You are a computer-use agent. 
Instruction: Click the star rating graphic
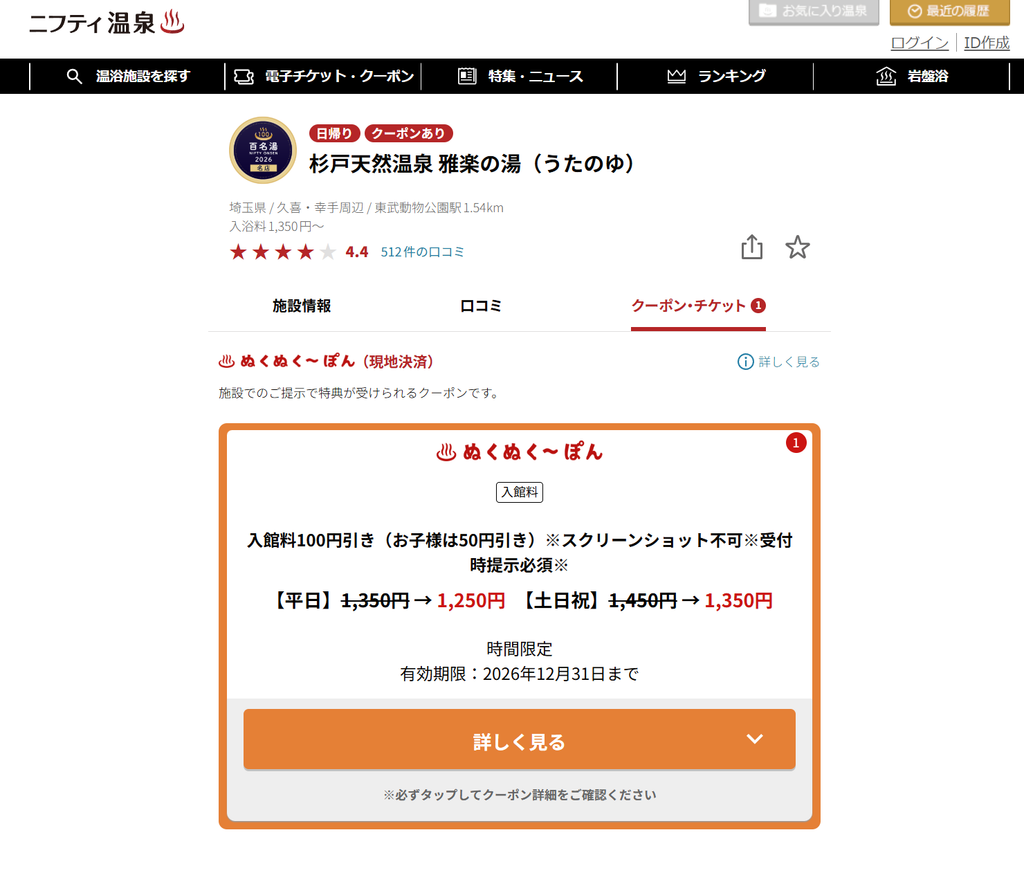coord(283,252)
